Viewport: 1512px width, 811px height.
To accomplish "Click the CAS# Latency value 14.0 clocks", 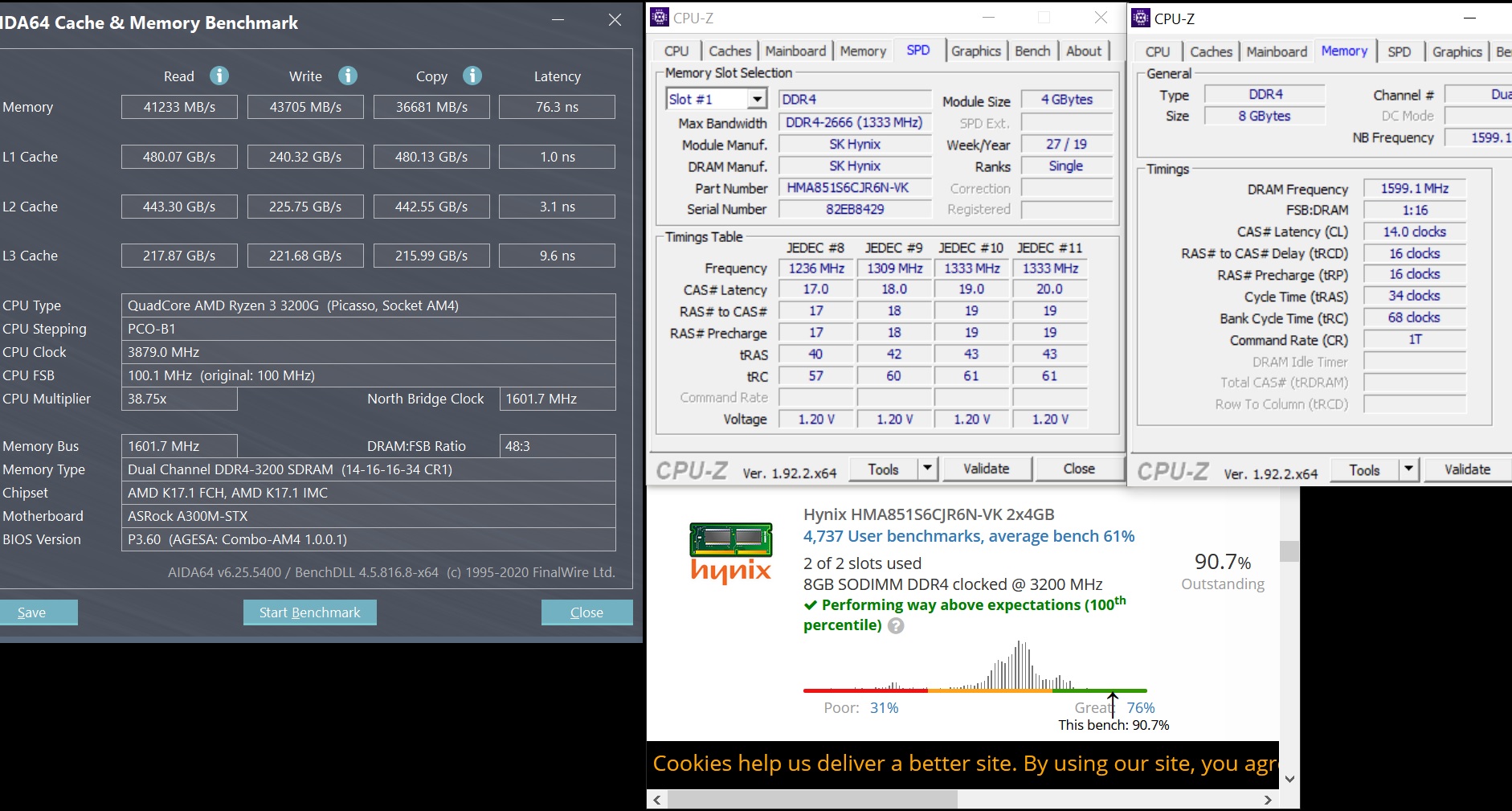I will (1415, 231).
